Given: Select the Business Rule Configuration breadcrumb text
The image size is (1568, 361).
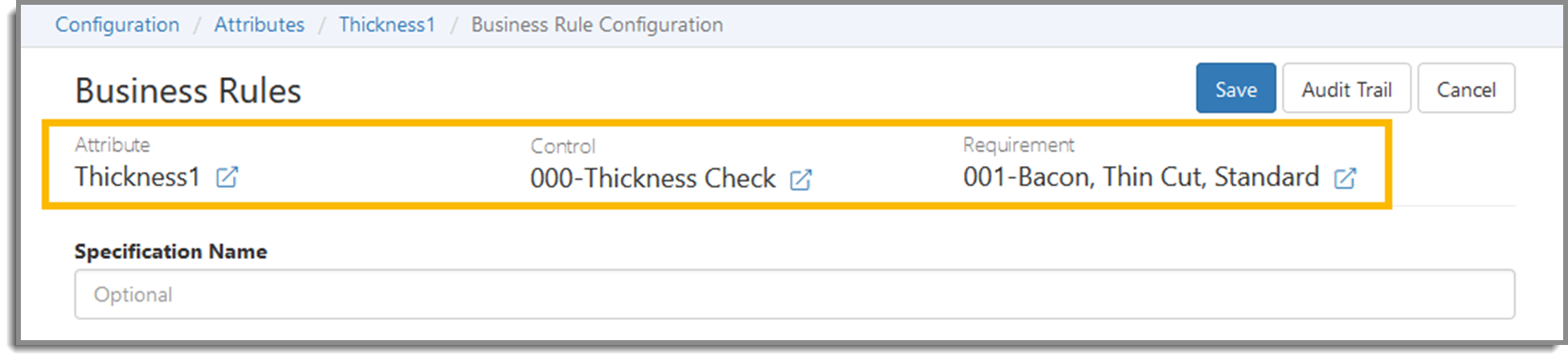Looking at the screenshot, I should 597,25.
